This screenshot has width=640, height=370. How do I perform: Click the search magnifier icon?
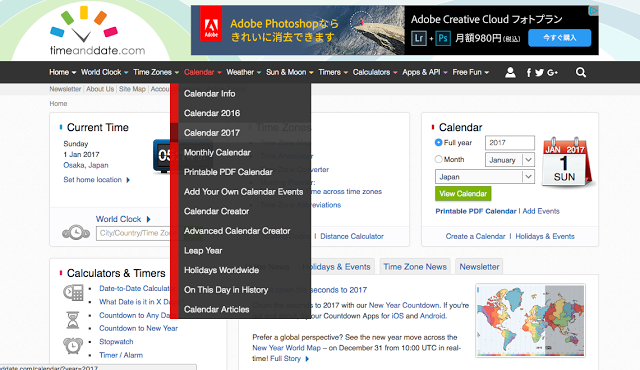coord(580,73)
